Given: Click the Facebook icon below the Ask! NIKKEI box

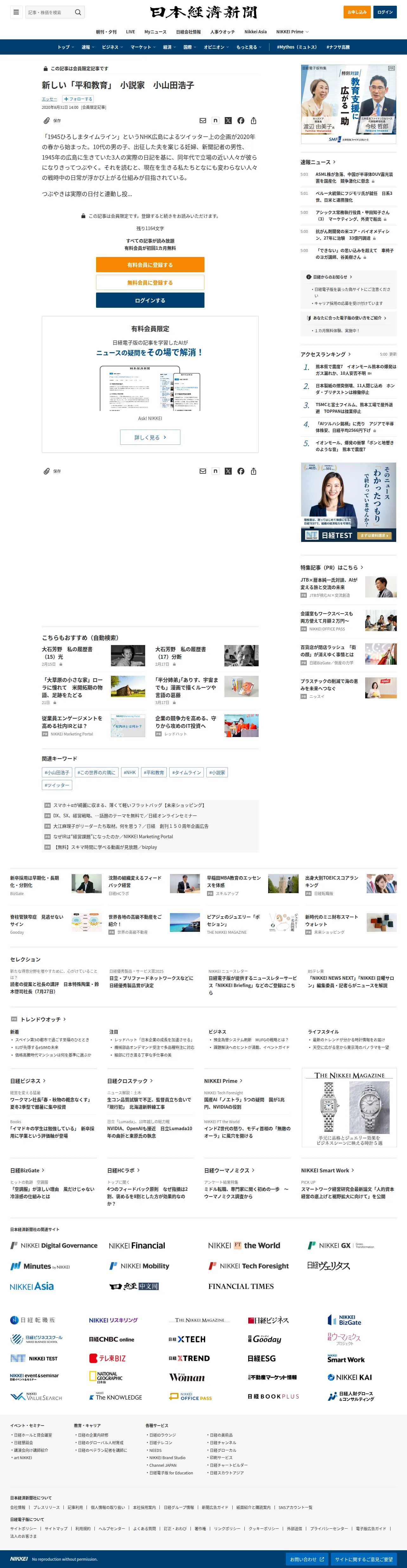Looking at the screenshot, I should pyautogui.click(x=241, y=471).
